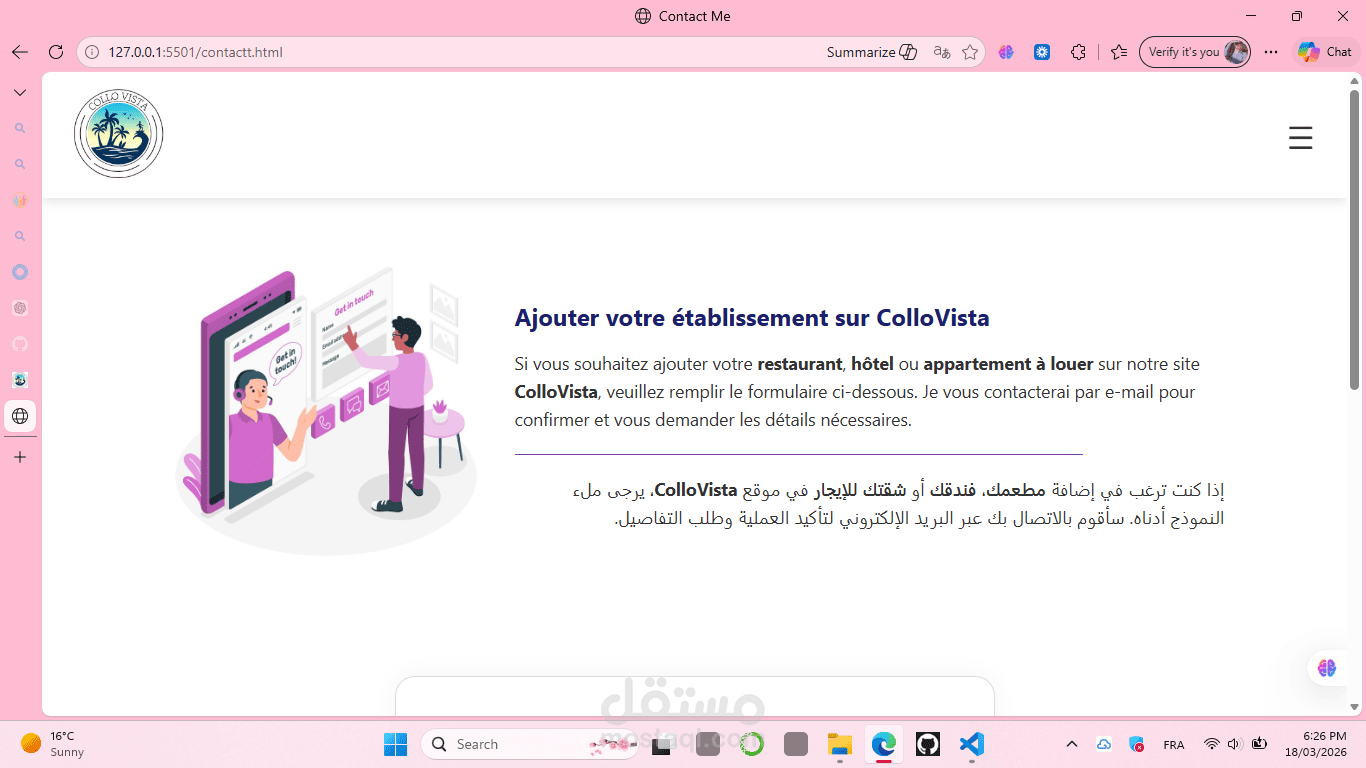
Task: Show hidden system tray icons
Action: pos(1072,744)
